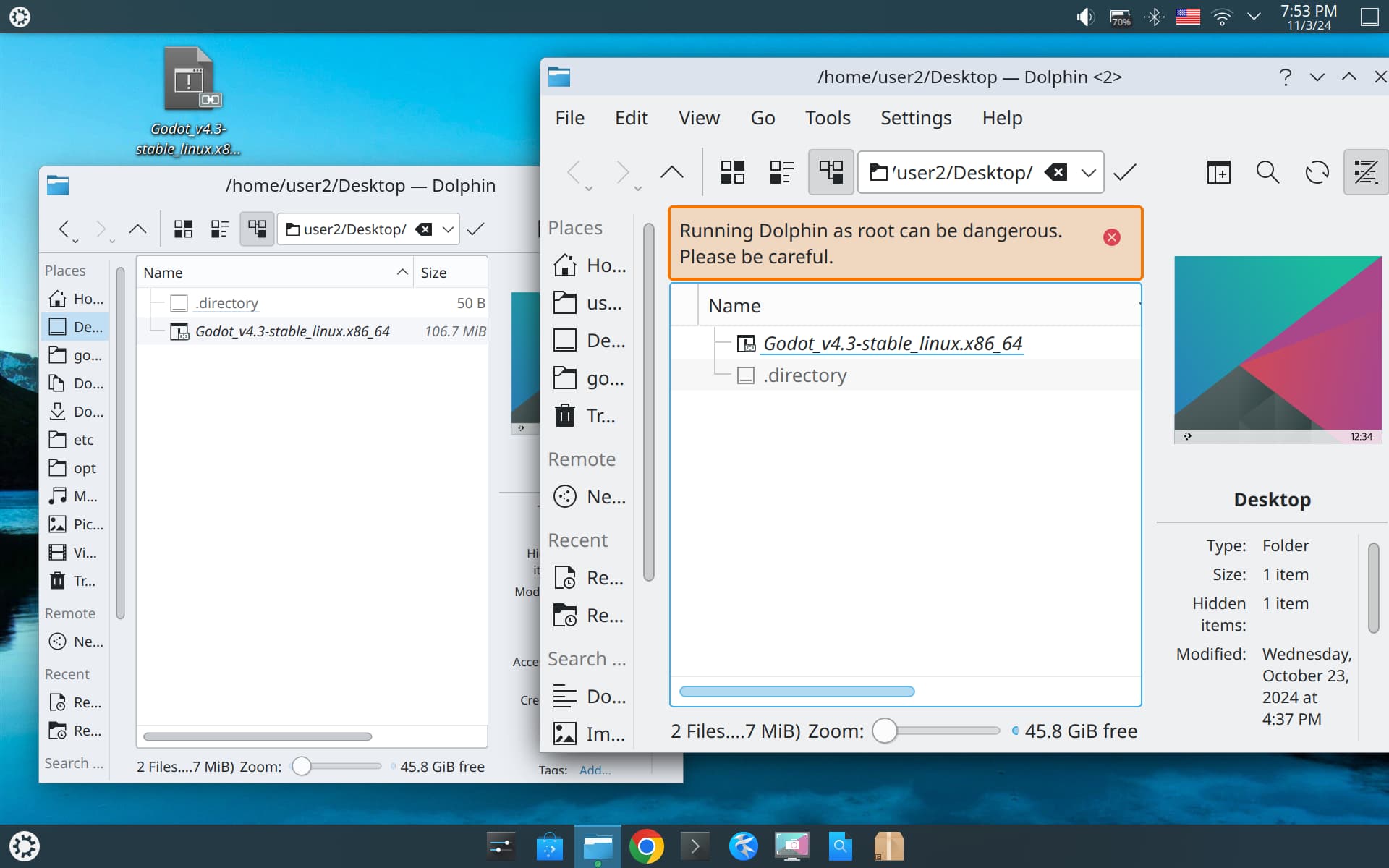The width and height of the screenshot is (1389, 868).
Task: Click What's This help button in Dolphin <2> titlebar
Action: coord(1285,77)
